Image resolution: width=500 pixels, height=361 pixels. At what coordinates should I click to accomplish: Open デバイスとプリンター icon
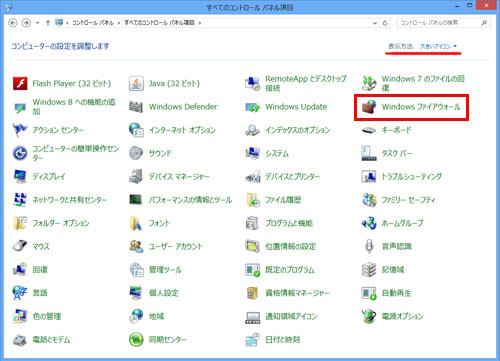click(x=252, y=176)
